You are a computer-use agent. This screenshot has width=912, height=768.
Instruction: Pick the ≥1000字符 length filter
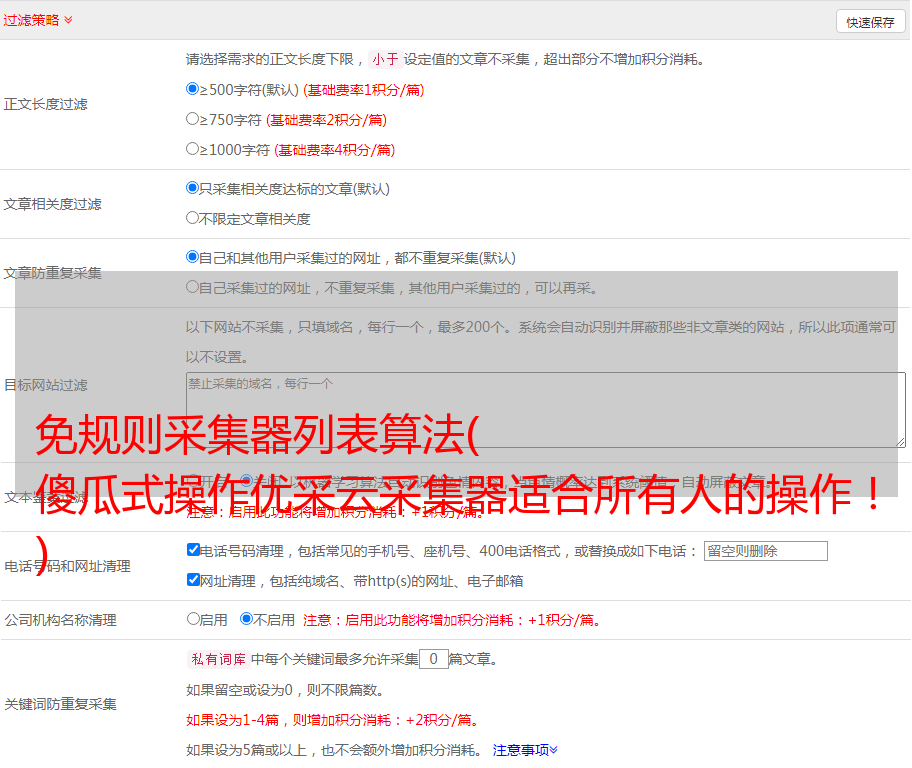[193, 149]
